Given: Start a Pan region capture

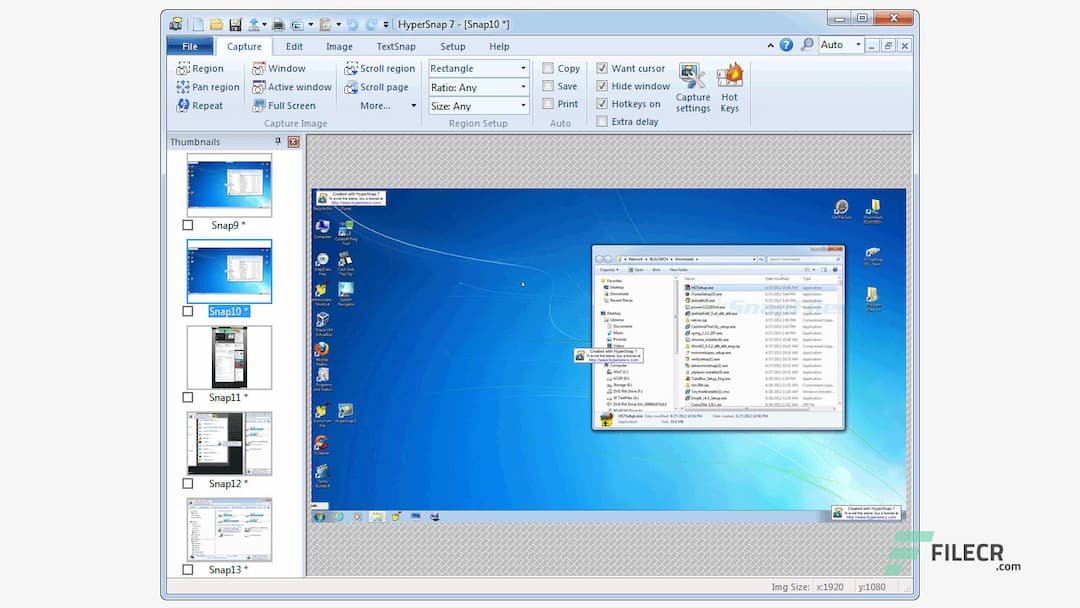Looking at the screenshot, I should pos(207,87).
